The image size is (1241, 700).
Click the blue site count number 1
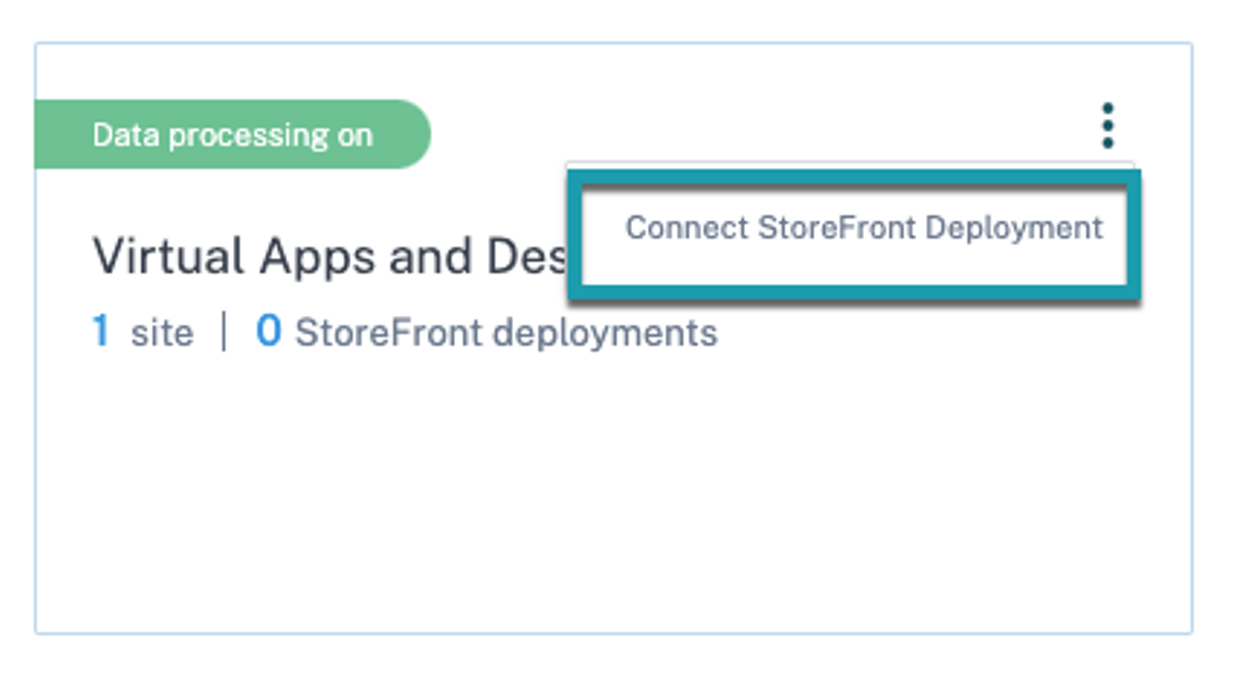coord(100,331)
